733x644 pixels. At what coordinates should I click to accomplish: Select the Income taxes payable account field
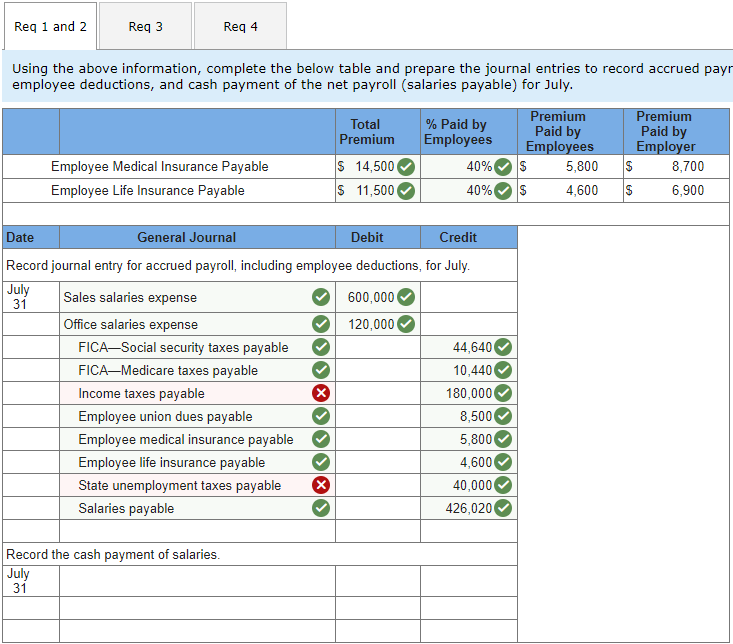(197, 393)
